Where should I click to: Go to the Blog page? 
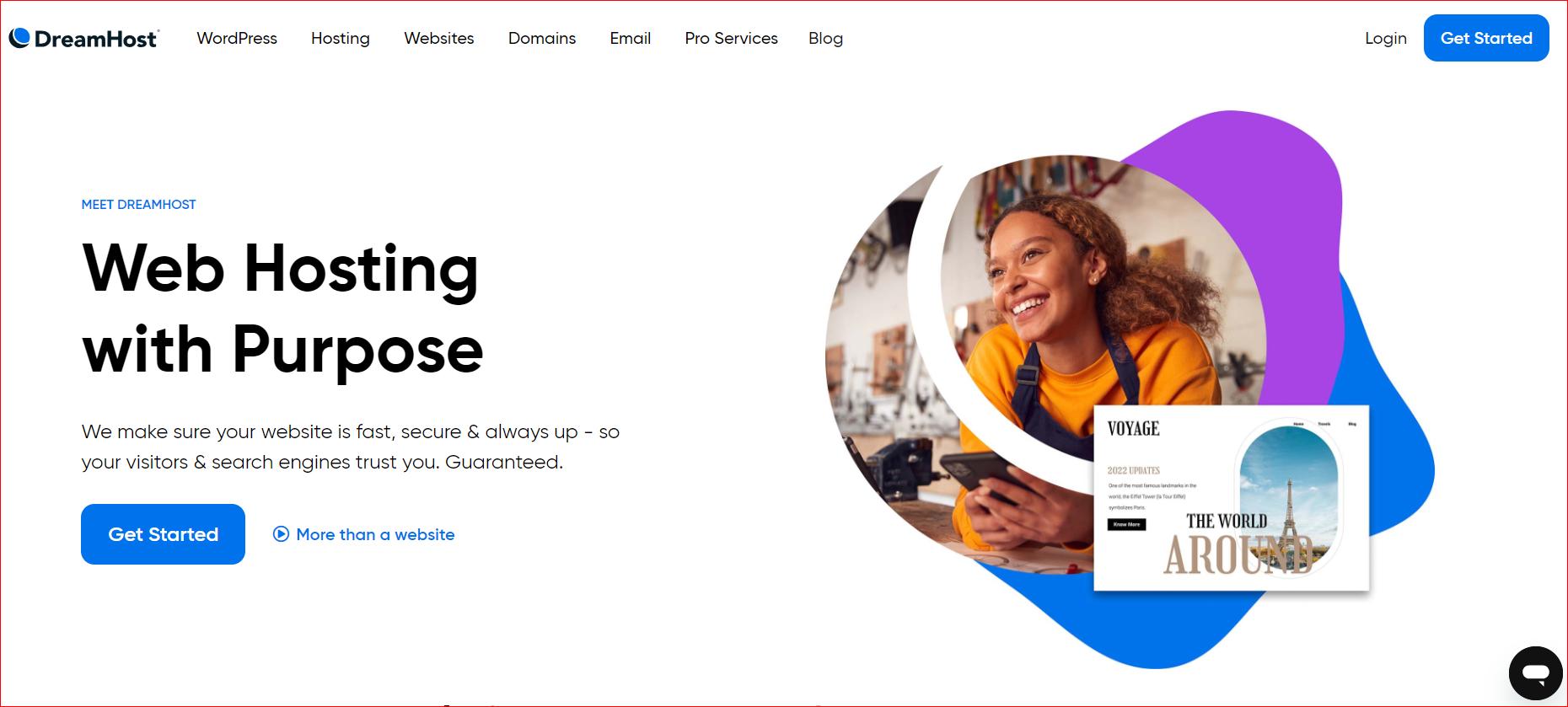pyautogui.click(x=825, y=38)
